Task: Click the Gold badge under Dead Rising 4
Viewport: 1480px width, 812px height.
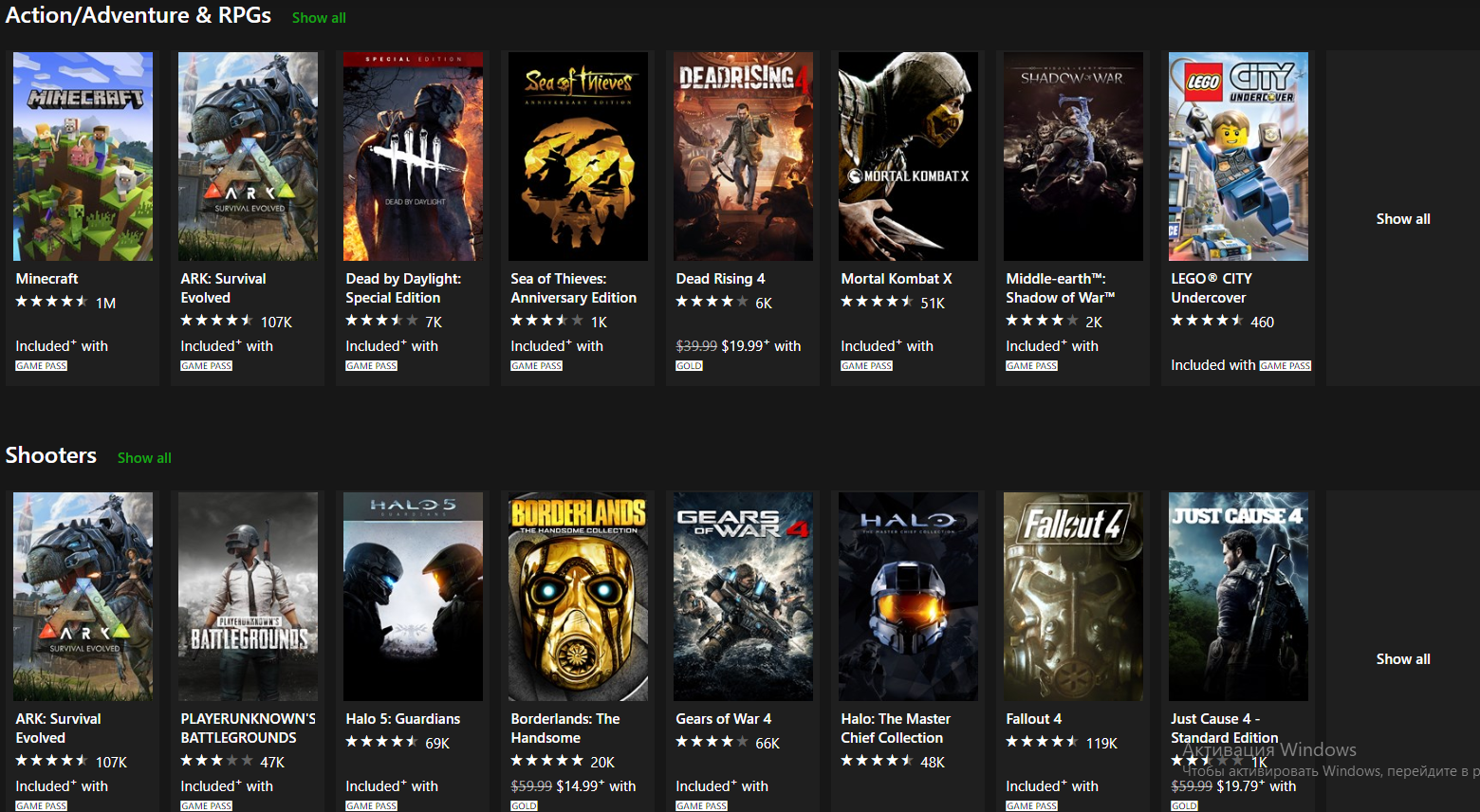Action: coord(690,366)
